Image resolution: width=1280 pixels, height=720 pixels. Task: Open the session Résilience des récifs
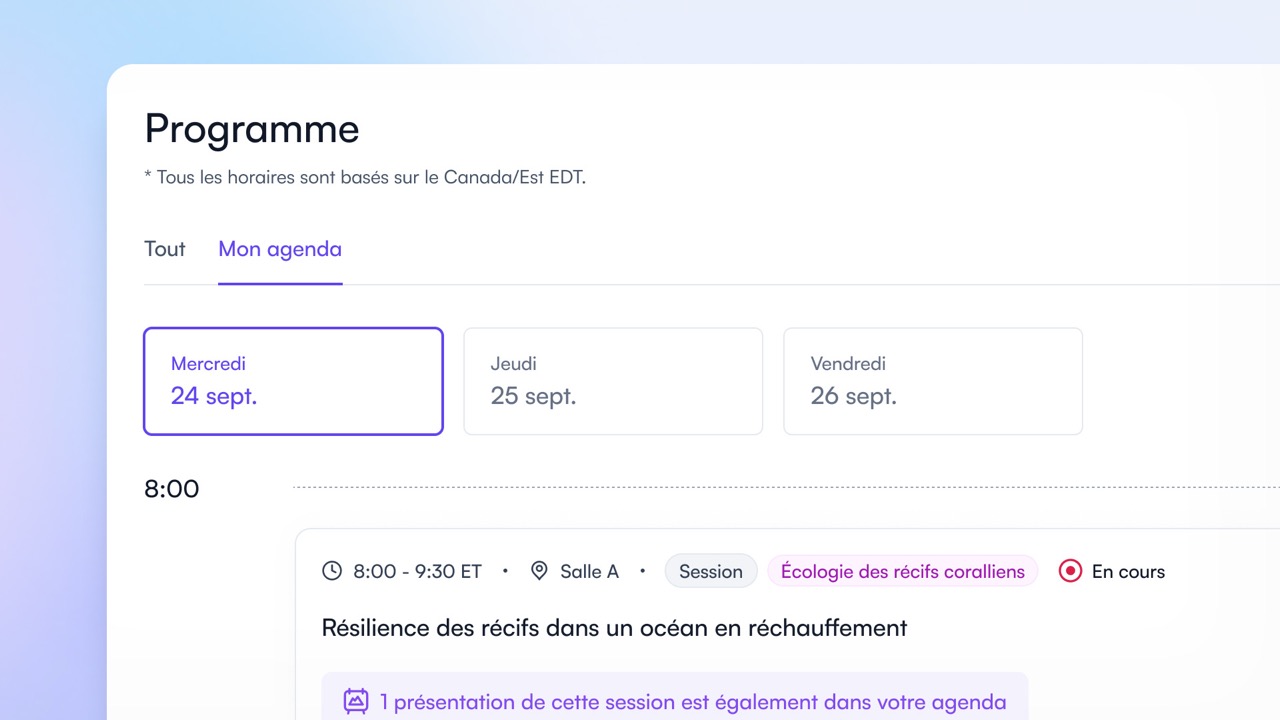pyautogui.click(x=613, y=628)
